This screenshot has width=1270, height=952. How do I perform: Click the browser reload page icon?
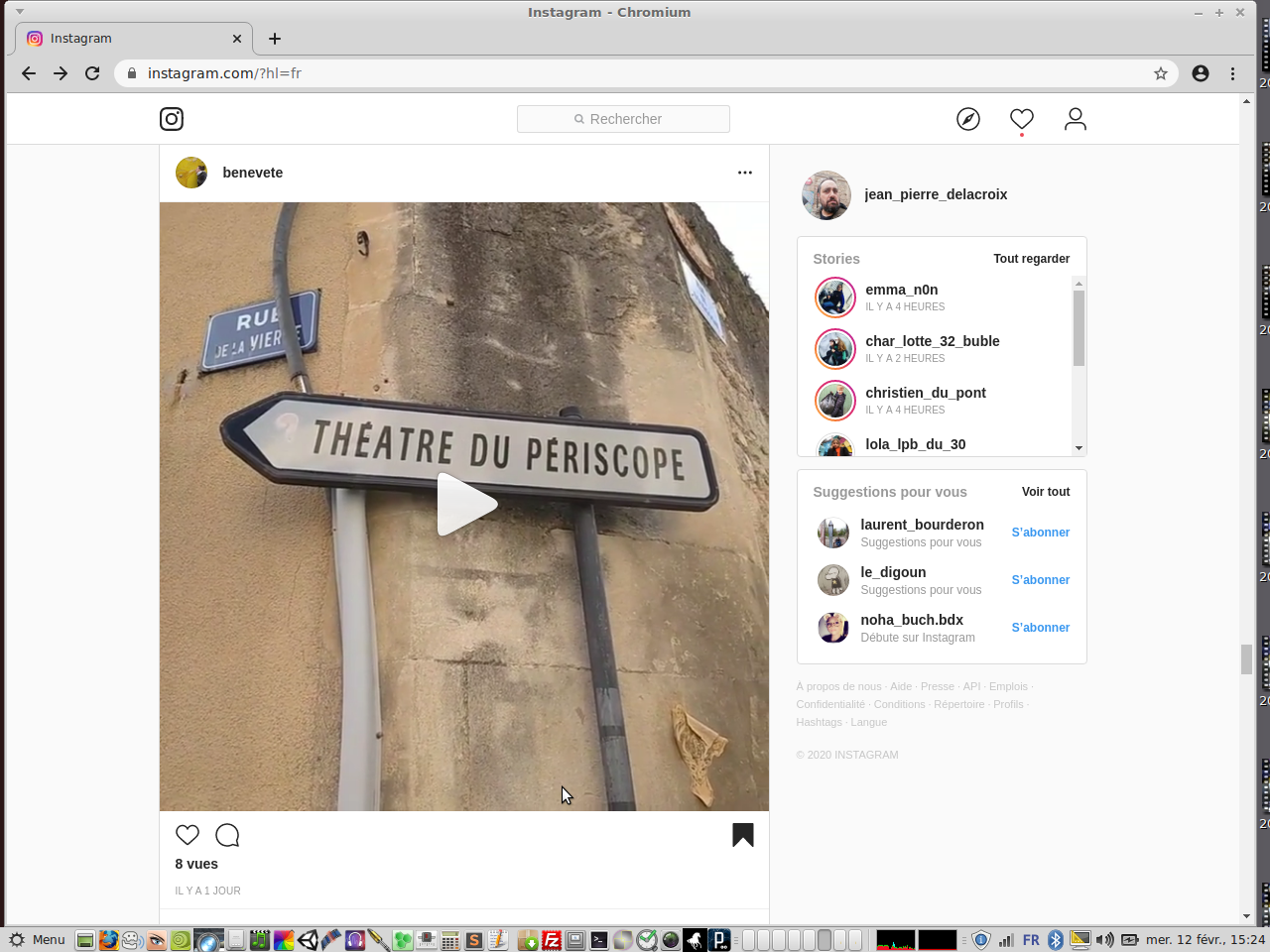[92, 73]
